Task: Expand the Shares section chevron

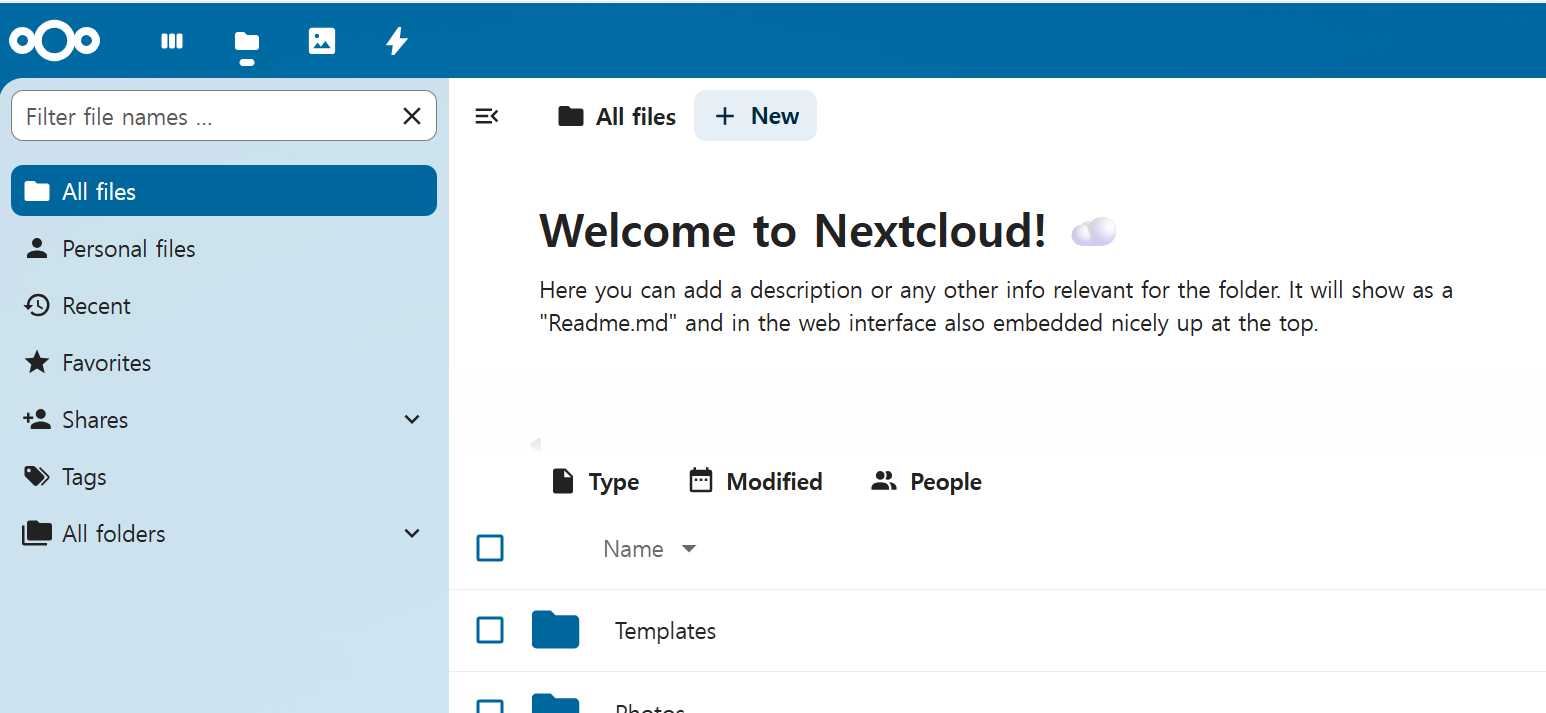Action: click(412, 419)
